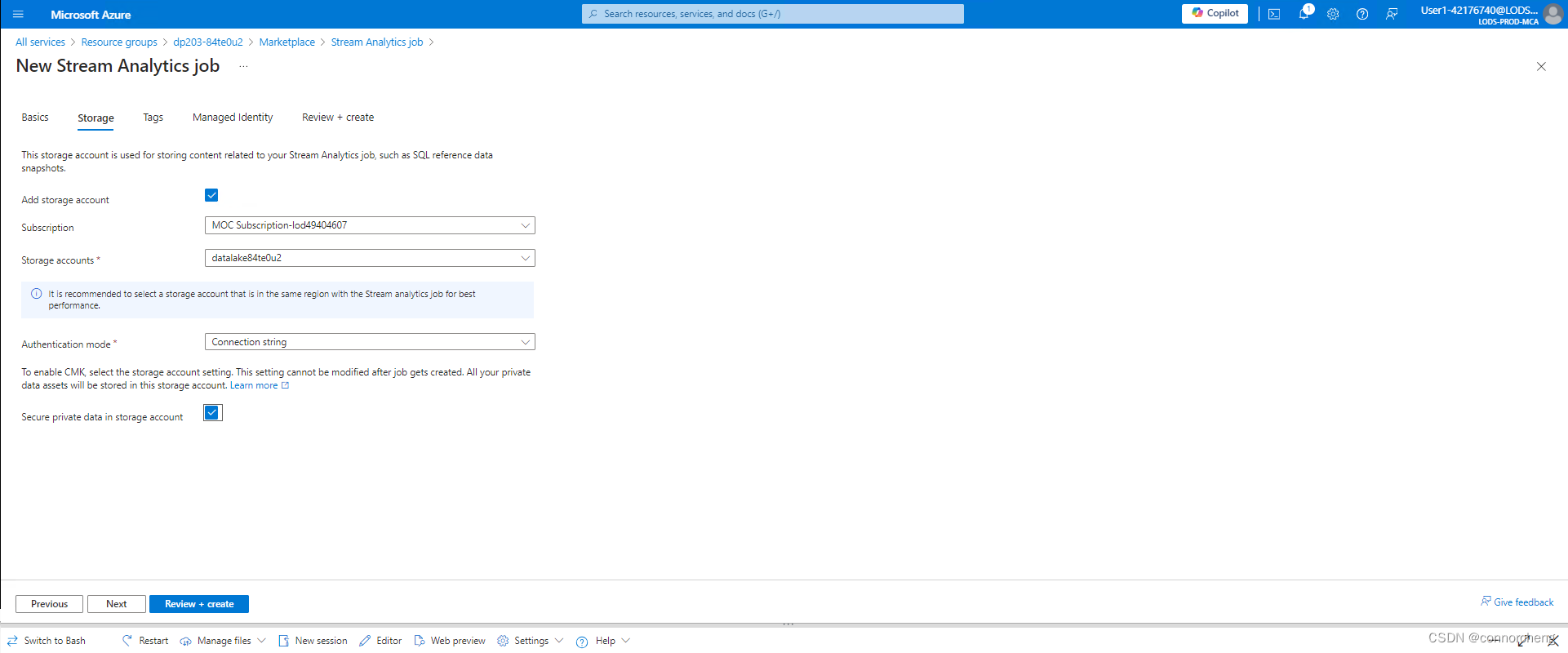Open the Learn more link

coord(260,385)
